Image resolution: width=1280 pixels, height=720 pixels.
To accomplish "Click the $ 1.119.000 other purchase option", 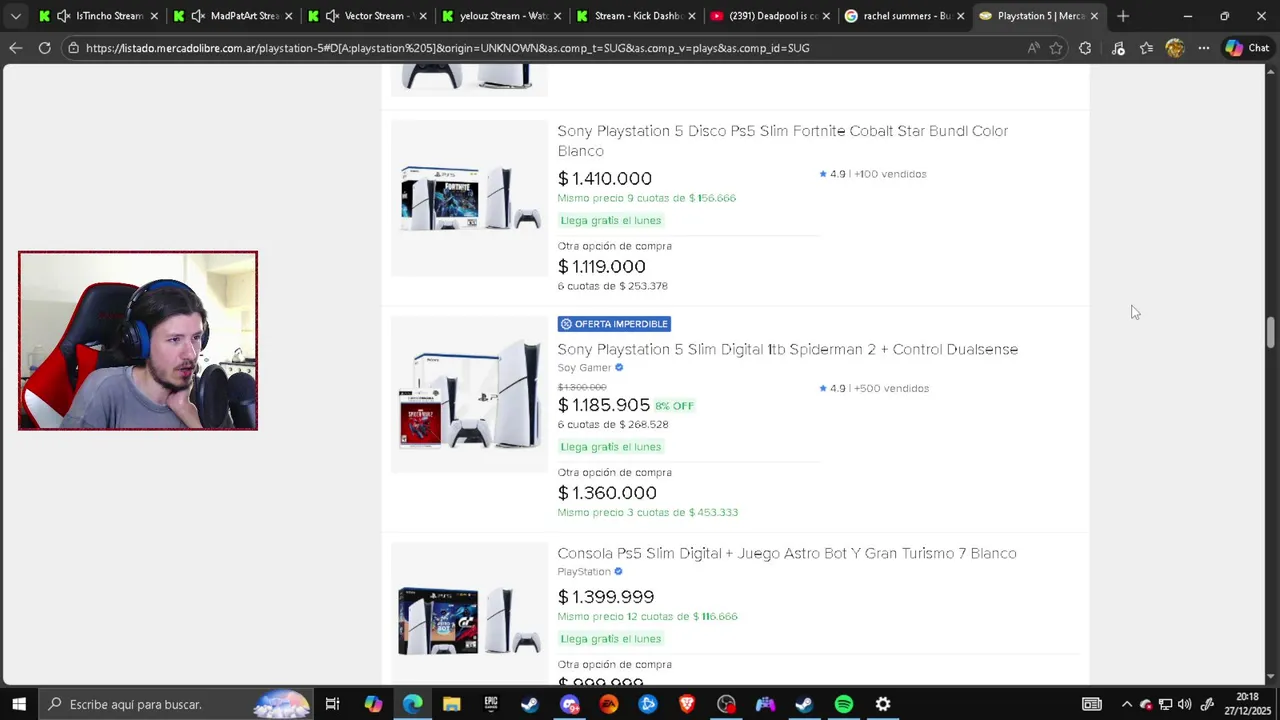I will [x=602, y=266].
